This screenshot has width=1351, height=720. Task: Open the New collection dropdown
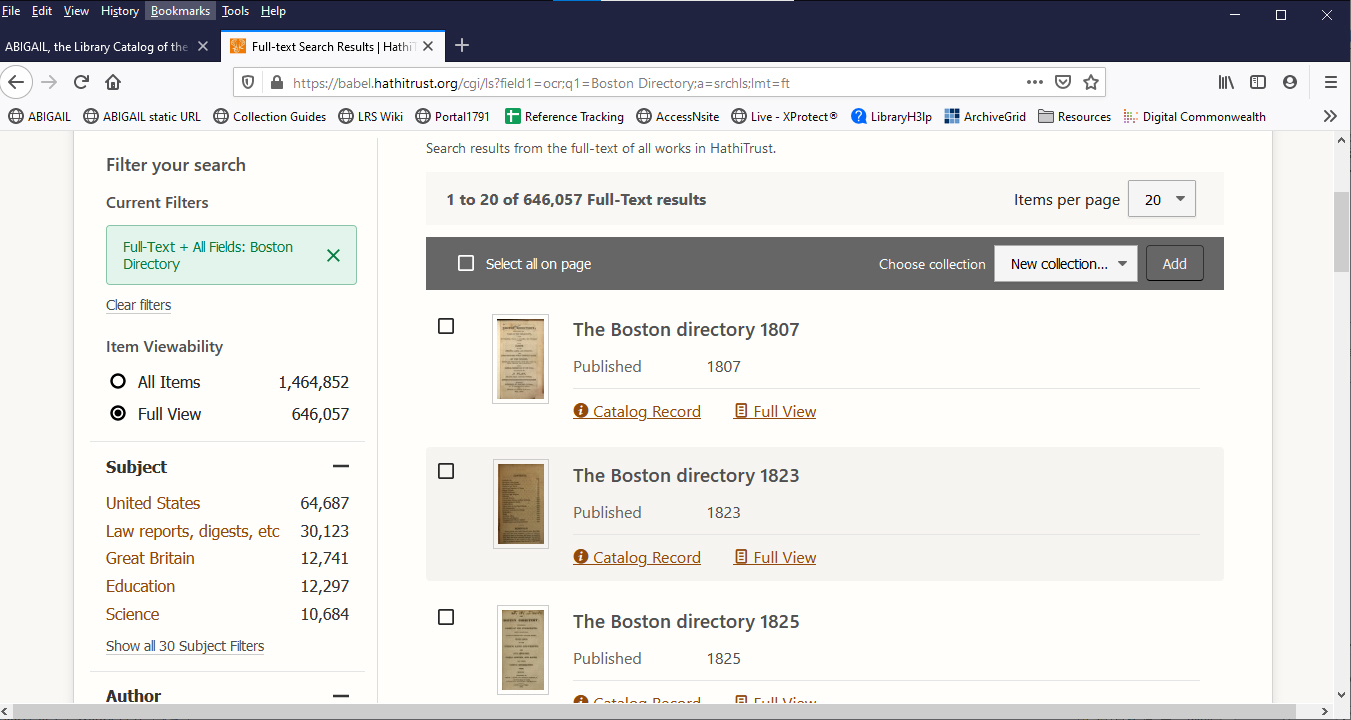point(1065,264)
